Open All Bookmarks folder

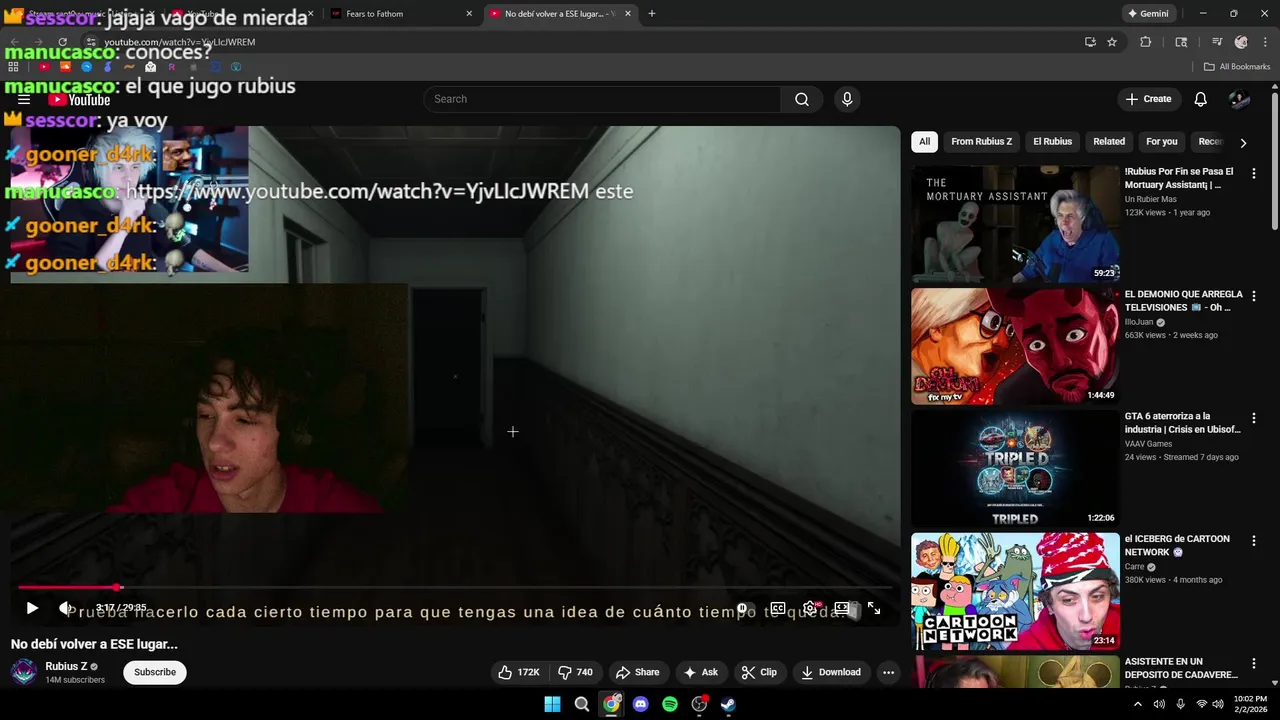[1237, 67]
